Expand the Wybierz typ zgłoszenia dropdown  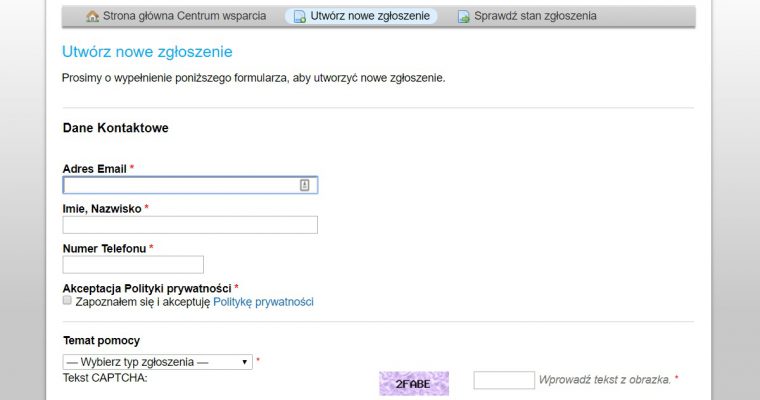[158, 362]
